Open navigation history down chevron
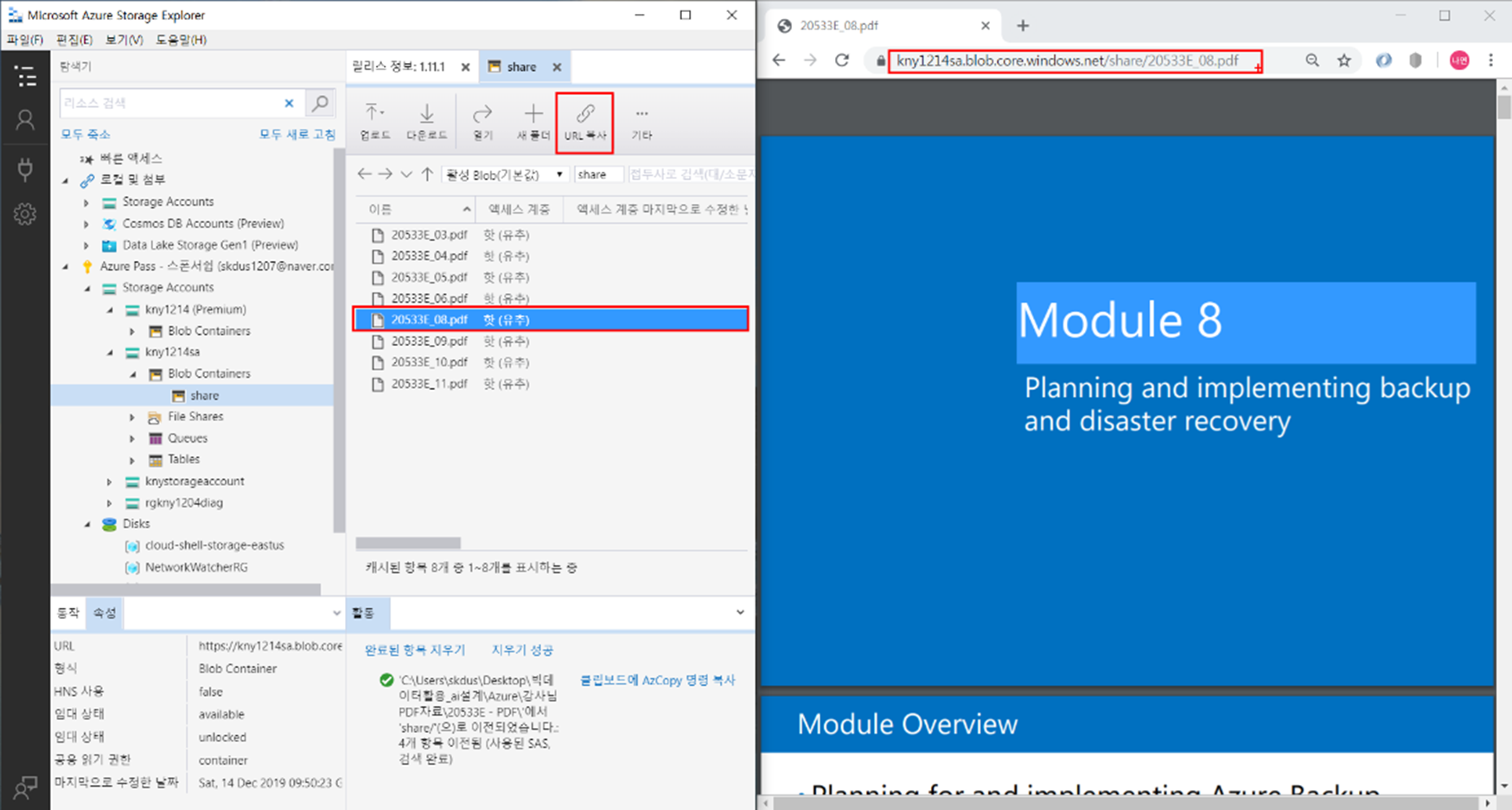This screenshot has width=1512, height=810. pyautogui.click(x=406, y=175)
